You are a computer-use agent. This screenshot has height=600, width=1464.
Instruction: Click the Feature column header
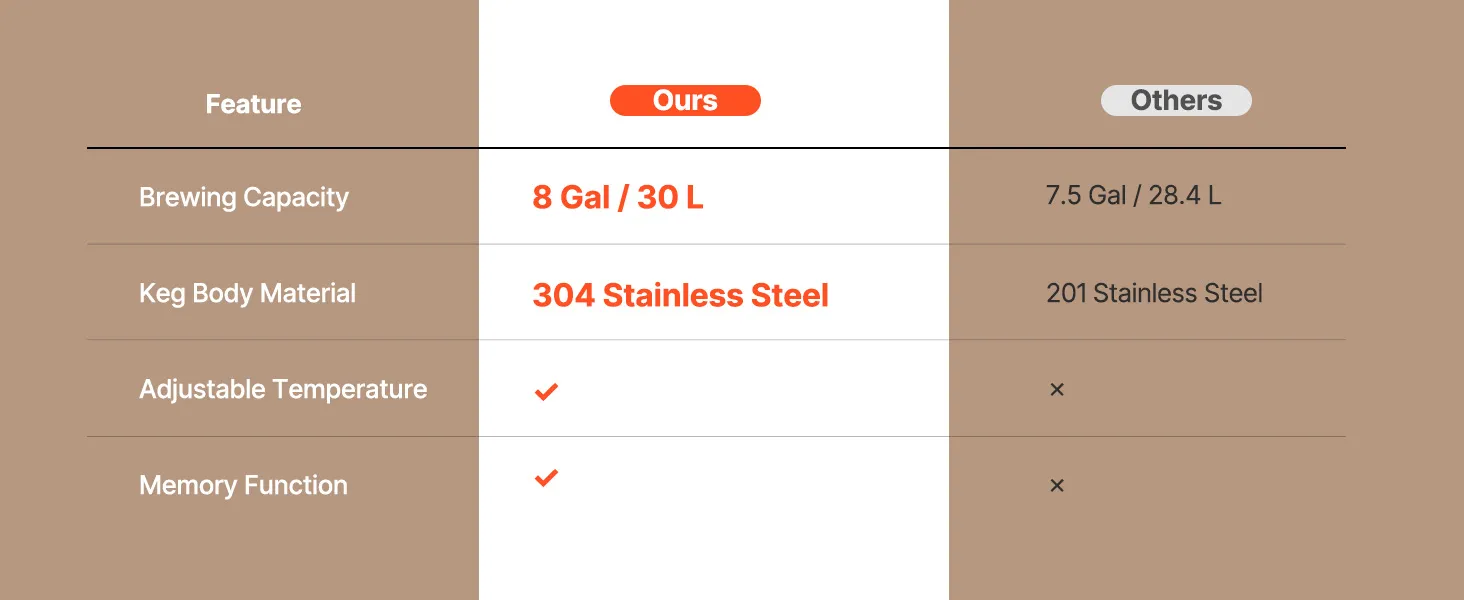pos(253,104)
